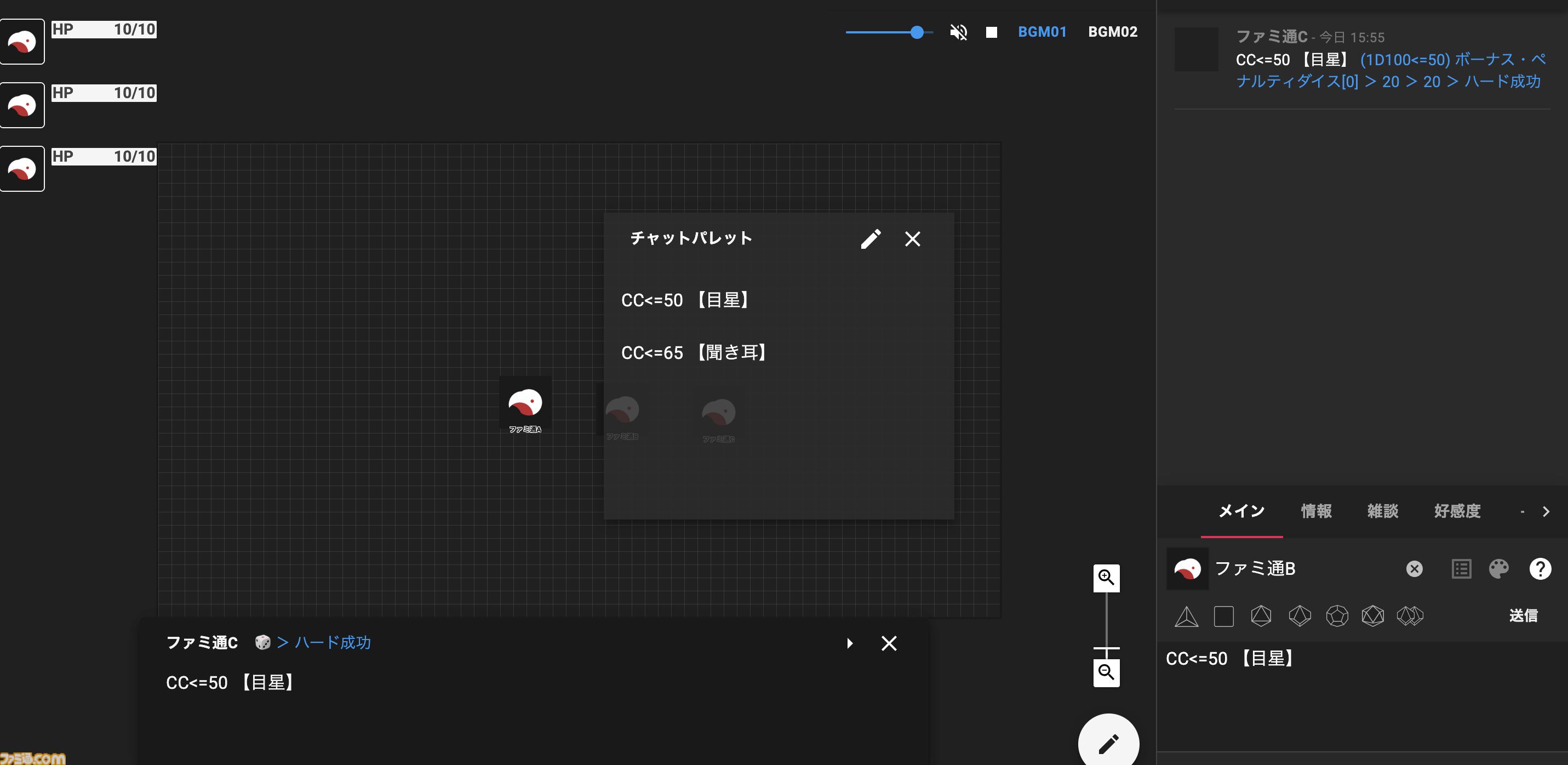Play the BGM02 track

(1113, 32)
